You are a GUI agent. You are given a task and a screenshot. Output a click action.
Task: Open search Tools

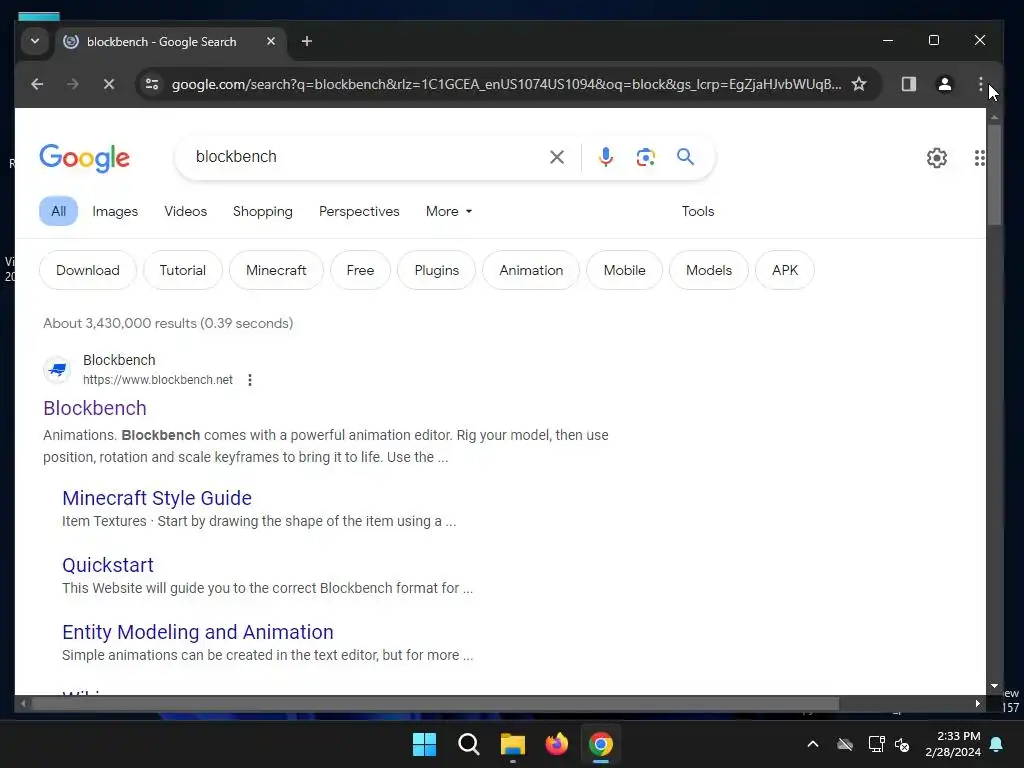pos(698,211)
